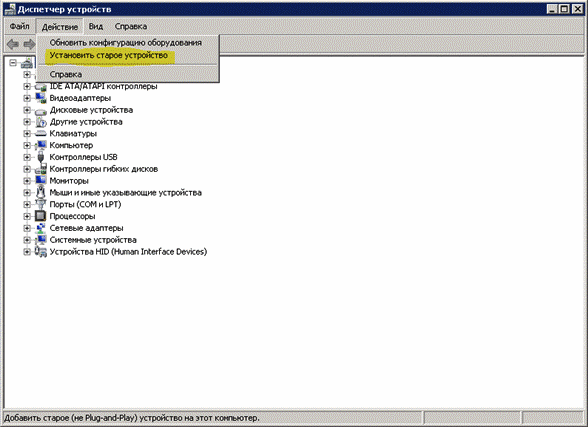Click the Процессоры chip icon

tap(40, 216)
